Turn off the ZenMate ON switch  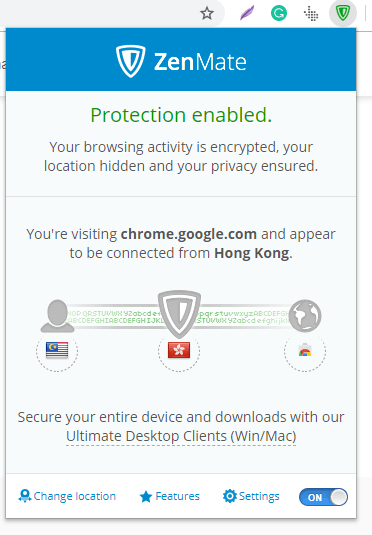tap(323, 497)
